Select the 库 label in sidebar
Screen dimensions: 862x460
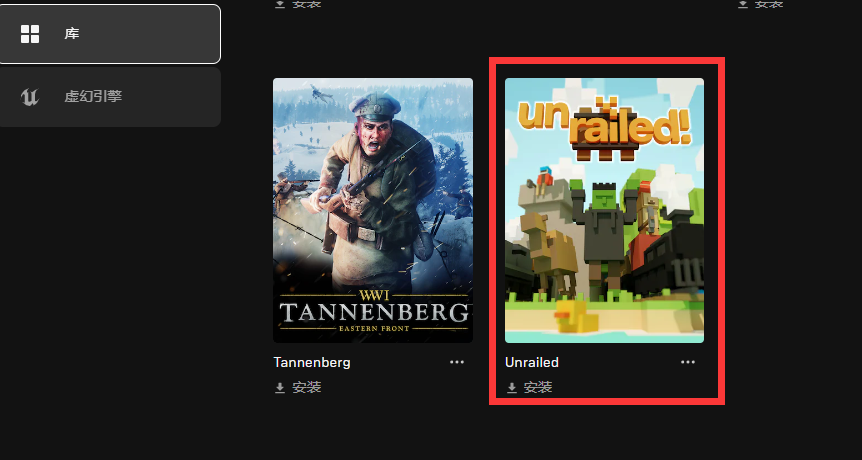click(72, 34)
